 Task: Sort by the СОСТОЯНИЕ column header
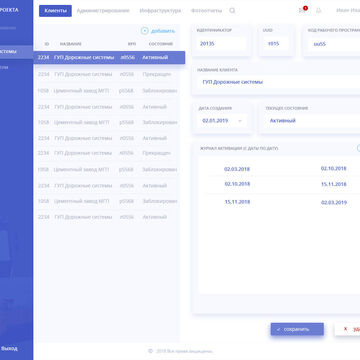click(161, 44)
